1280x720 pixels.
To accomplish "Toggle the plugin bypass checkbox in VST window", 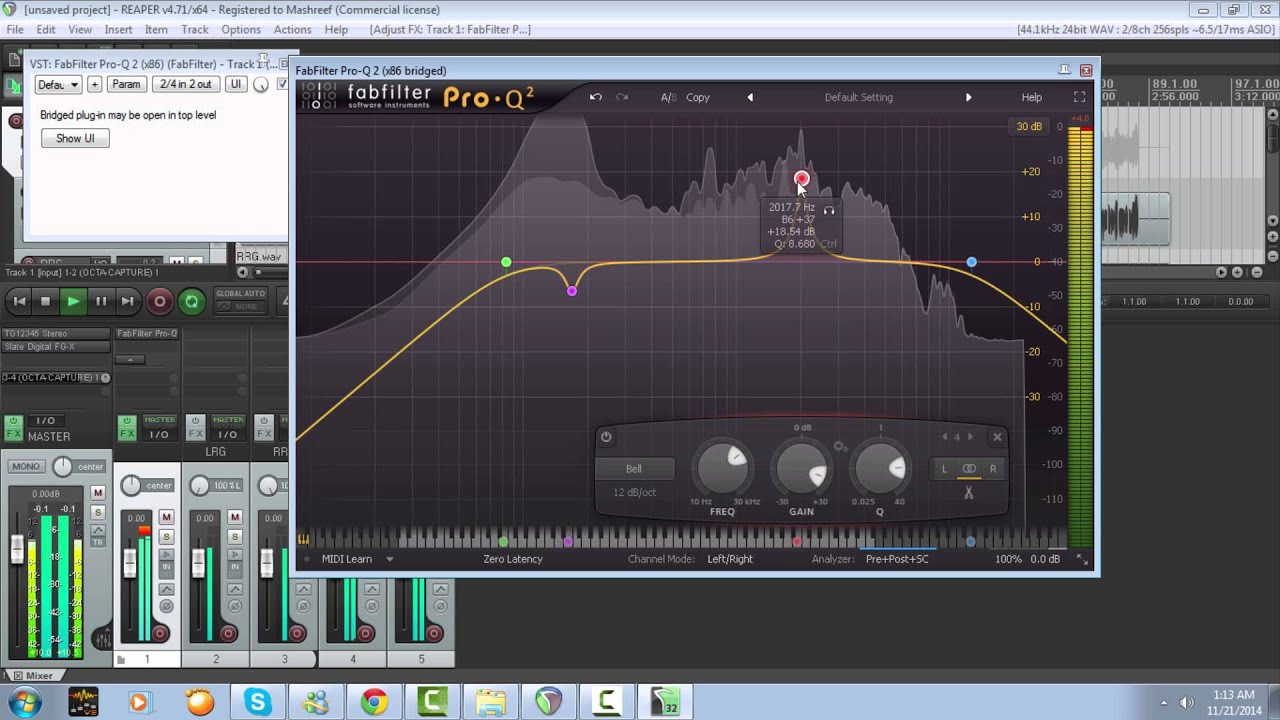I will (x=282, y=84).
